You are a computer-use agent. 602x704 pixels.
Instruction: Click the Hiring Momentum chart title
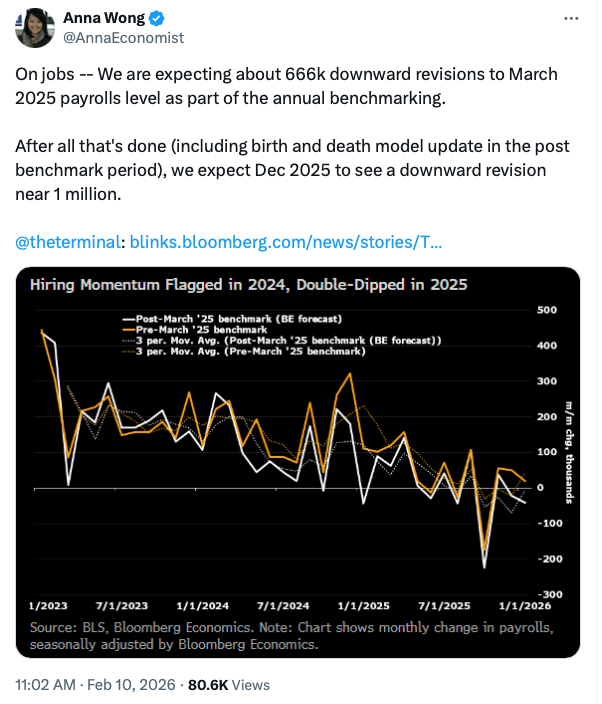pyautogui.click(x=249, y=284)
